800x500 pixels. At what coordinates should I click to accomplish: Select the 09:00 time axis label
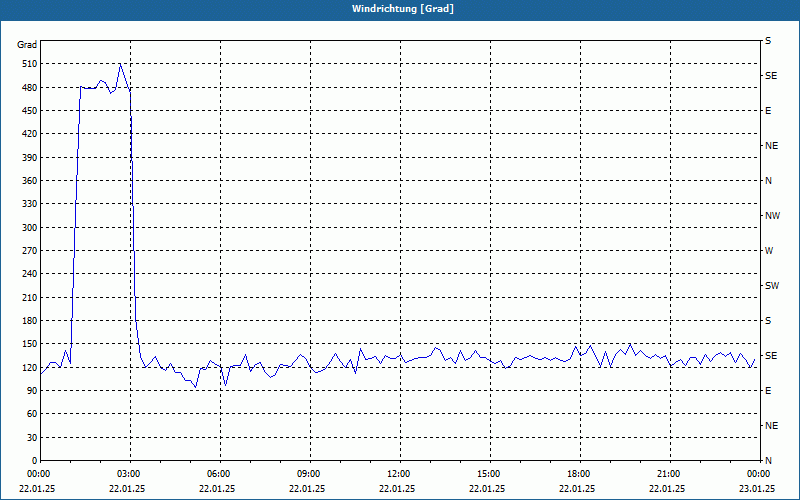point(307,474)
